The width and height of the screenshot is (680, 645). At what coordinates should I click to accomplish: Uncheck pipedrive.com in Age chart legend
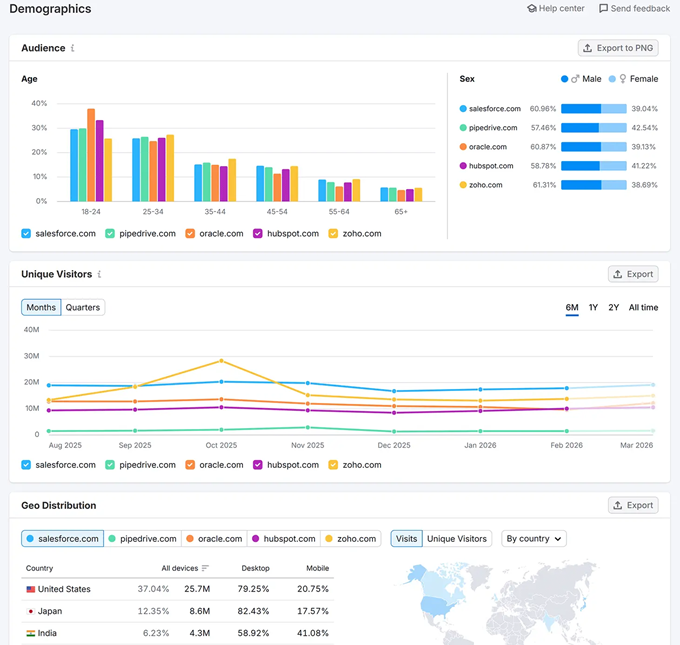(x=110, y=233)
